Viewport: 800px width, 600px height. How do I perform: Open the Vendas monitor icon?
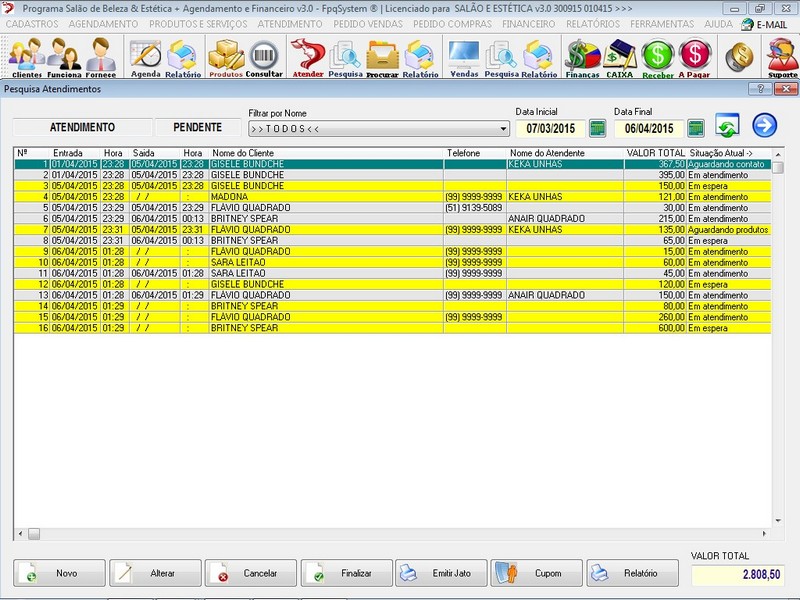point(464,58)
